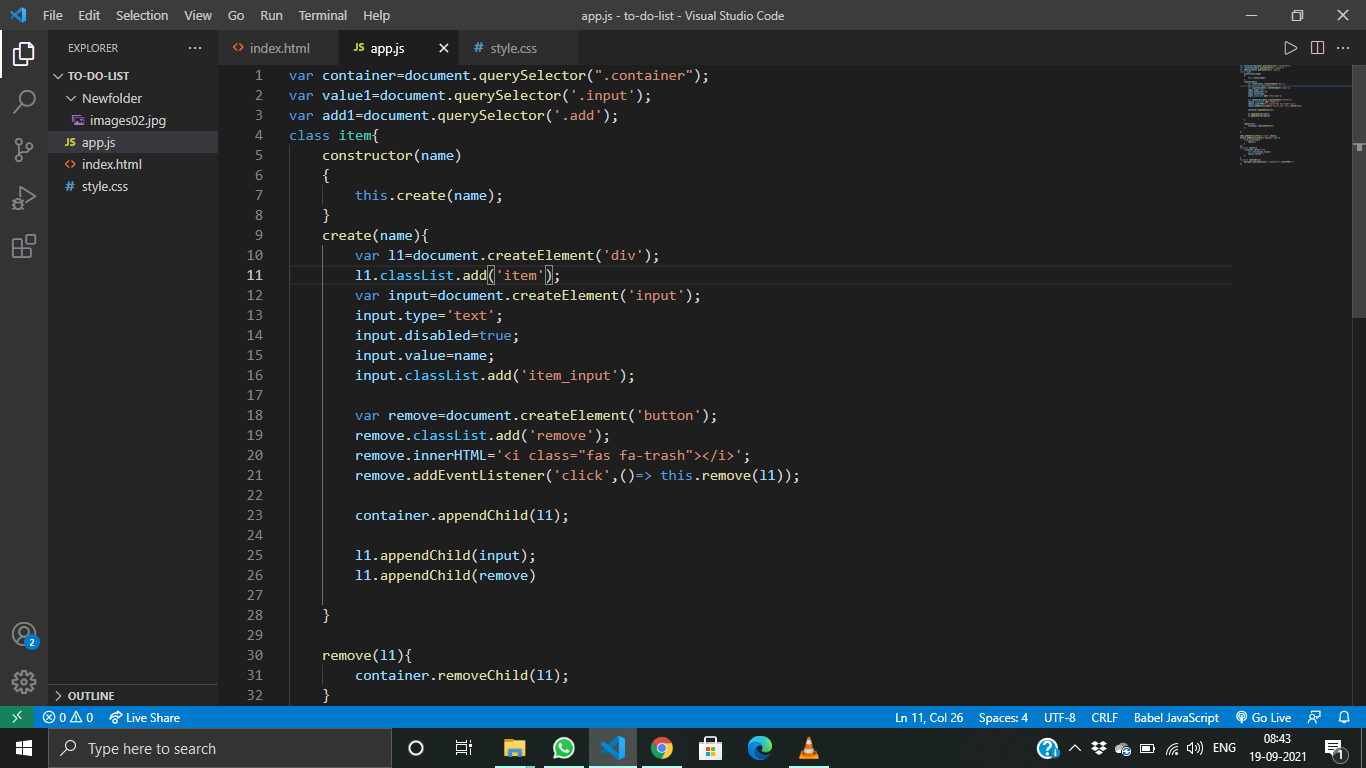Start Go Live server
The width and height of the screenshot is (1366, 768).
[1264, 717]
